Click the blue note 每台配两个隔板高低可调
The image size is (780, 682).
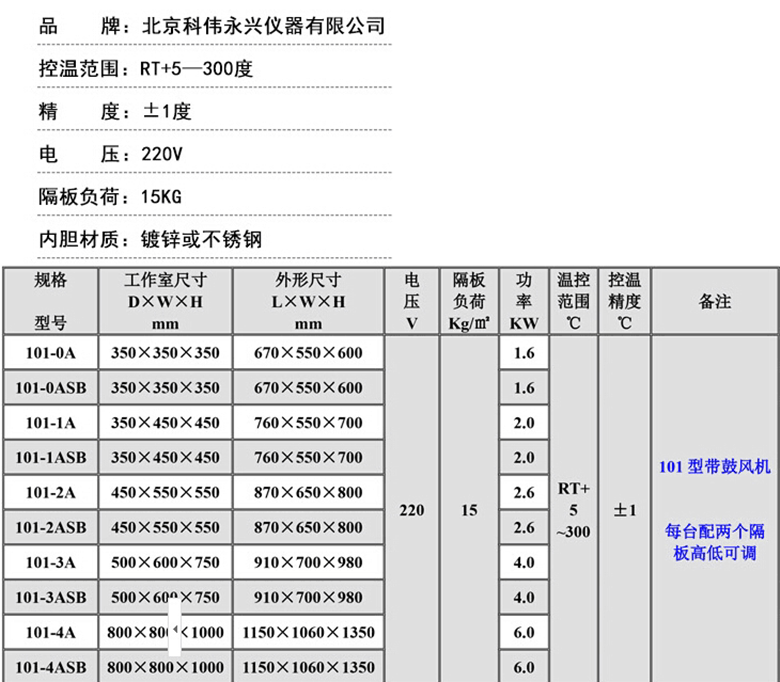coord(715,542)
